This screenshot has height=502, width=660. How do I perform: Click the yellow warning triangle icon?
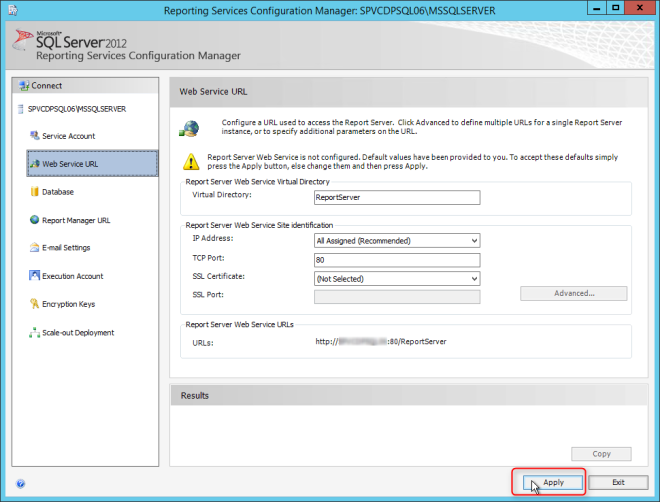[191, 162]
